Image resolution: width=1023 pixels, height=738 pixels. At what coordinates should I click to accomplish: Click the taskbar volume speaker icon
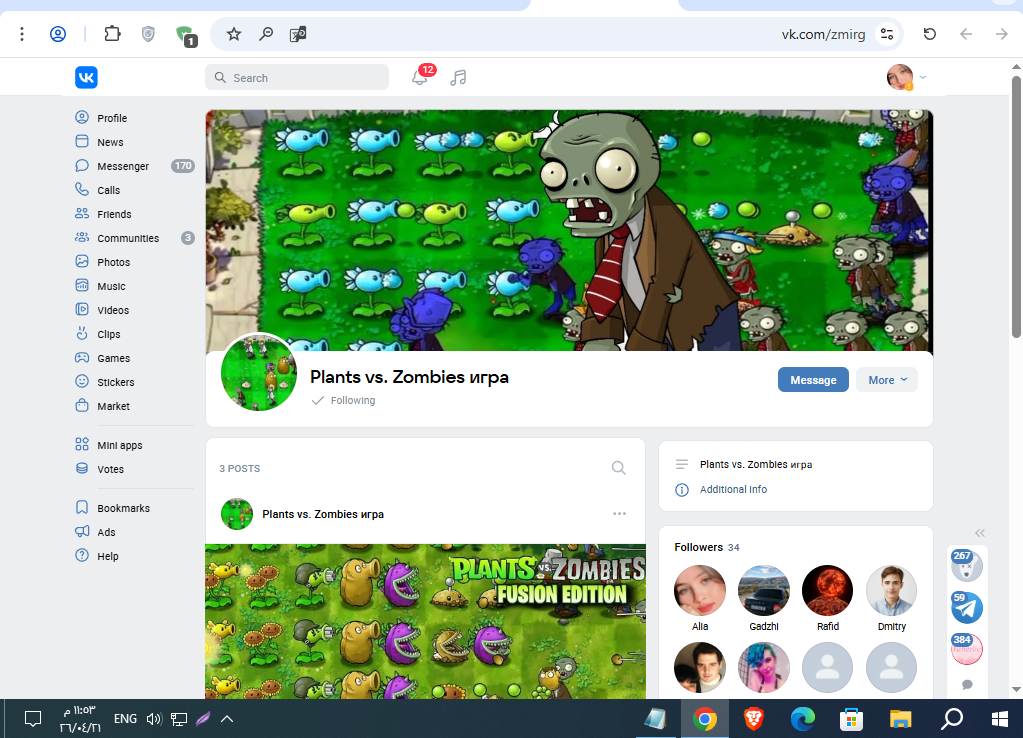click(154, 719)
